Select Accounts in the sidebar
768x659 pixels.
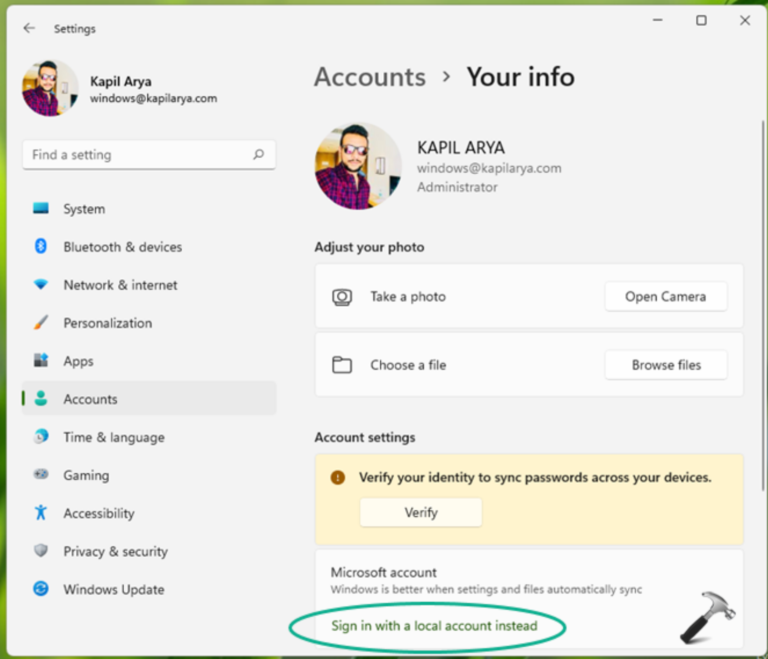tap(149, 398)
